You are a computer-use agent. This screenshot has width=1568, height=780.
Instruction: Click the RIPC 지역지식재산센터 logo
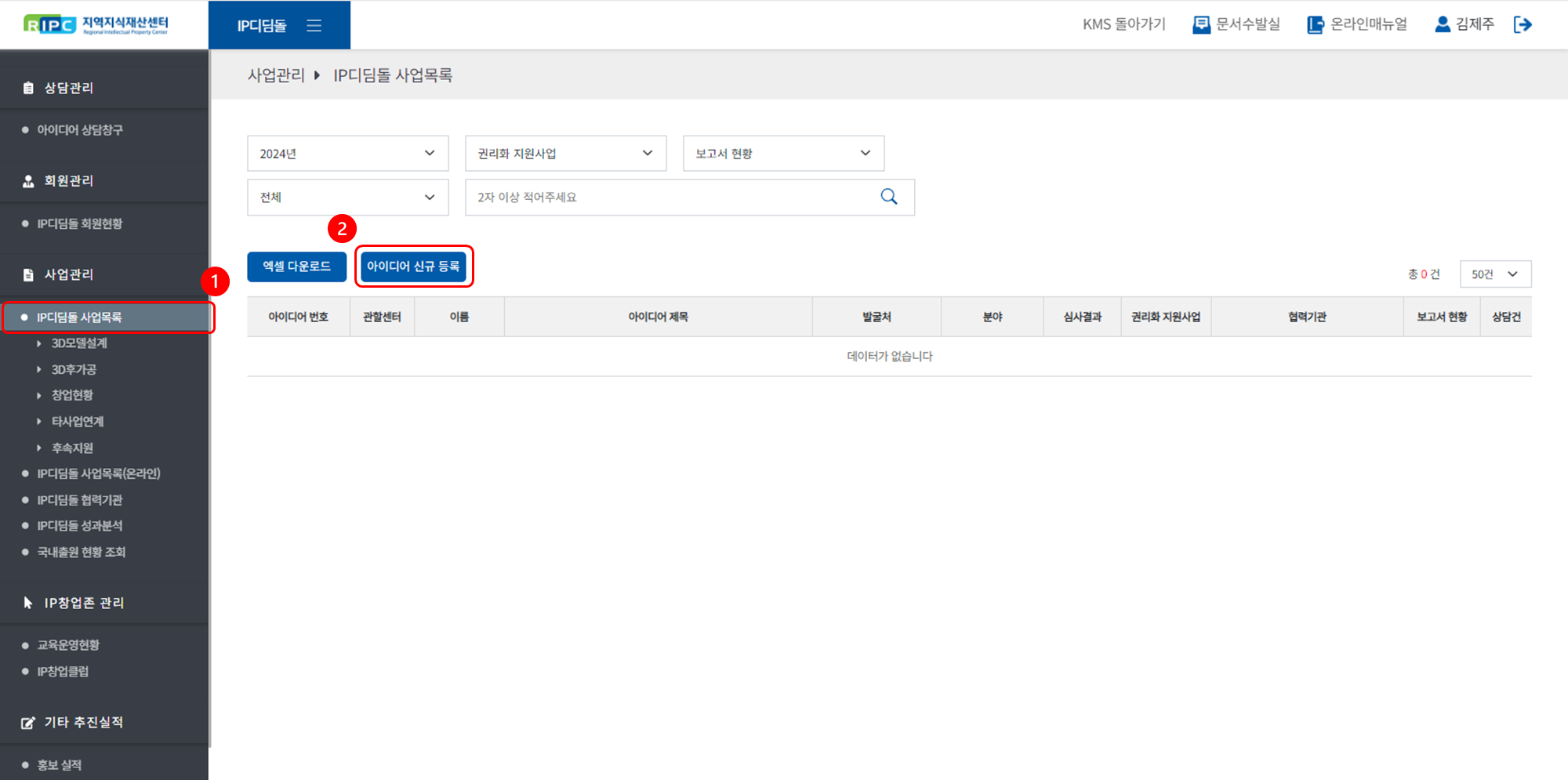coord(96,25)
